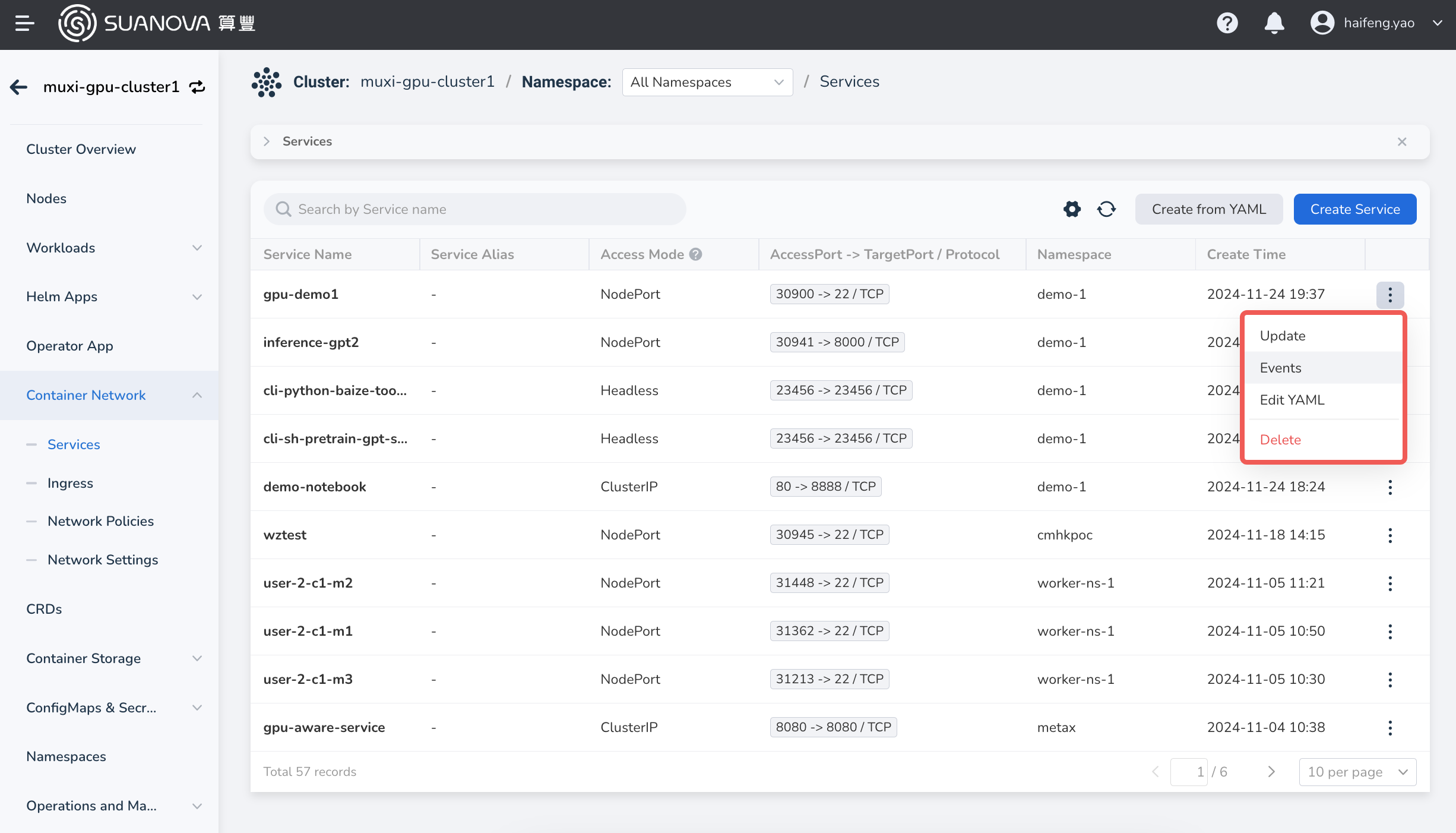Expand the All Namespaces dropdown
1456x833 pixels.
pos(705,82)
